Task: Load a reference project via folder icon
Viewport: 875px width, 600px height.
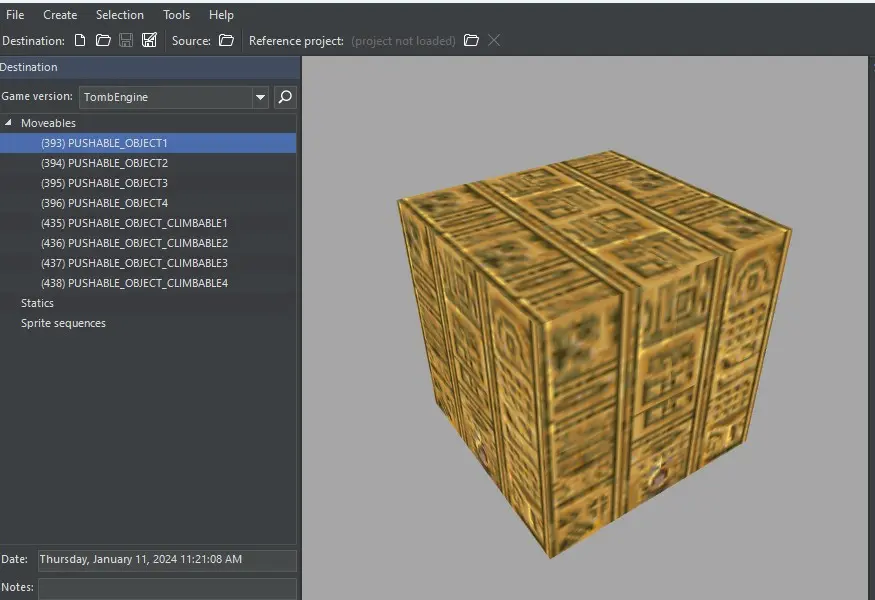Action: pos(471,41)
